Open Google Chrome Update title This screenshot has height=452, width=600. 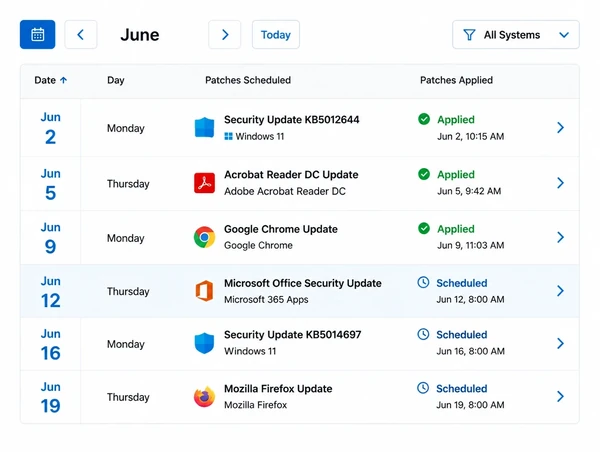281,229
